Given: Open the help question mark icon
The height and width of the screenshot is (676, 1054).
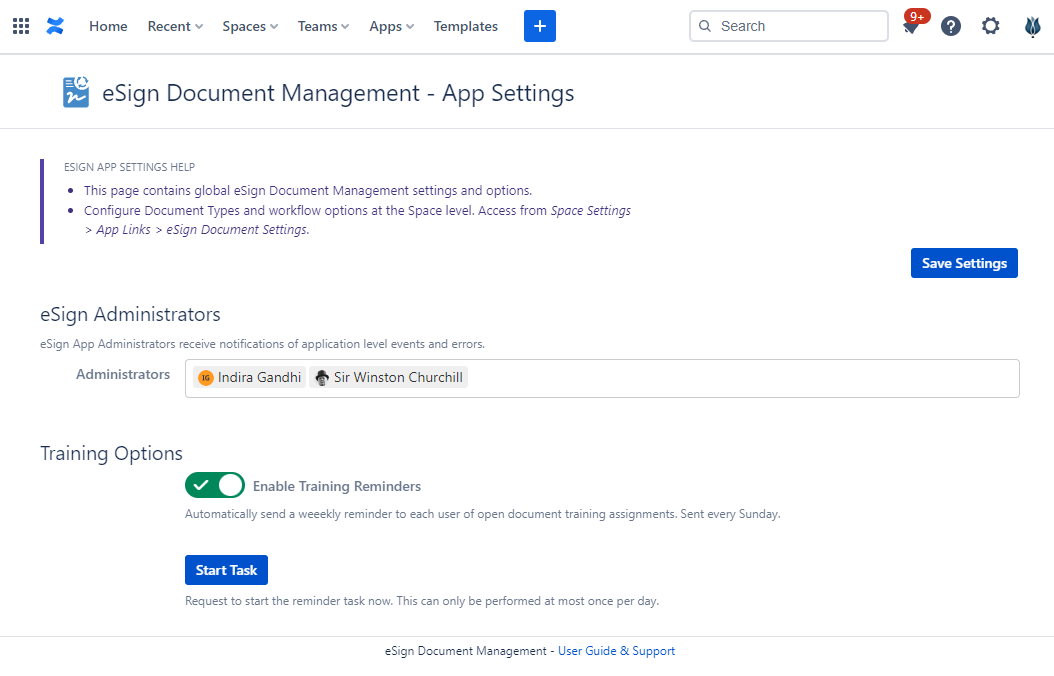Looking at the screenshot, I should (951, 26).
